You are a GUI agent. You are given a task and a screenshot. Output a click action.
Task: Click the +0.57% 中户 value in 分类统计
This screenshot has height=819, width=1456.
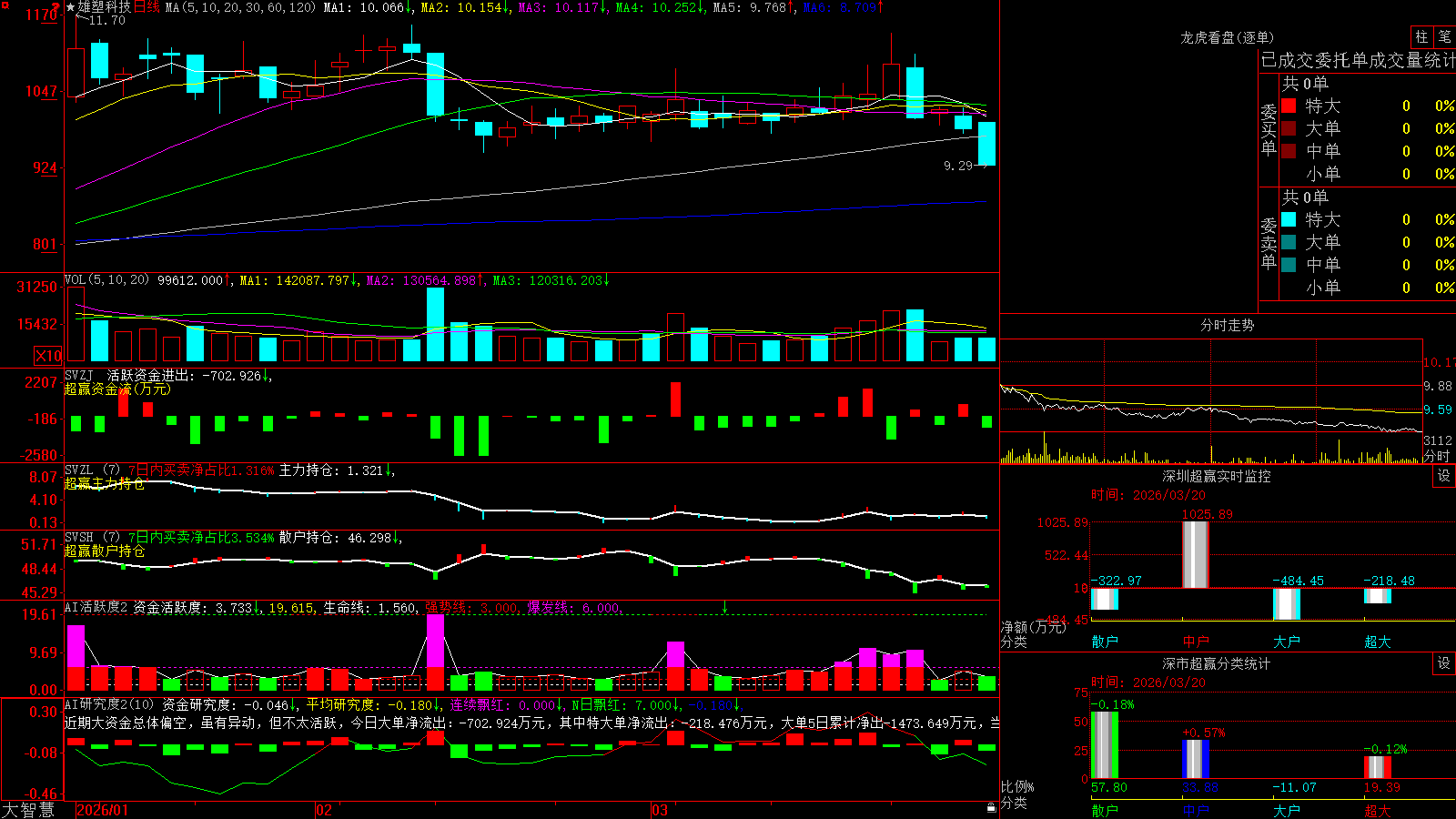click(x=1204, y=733)
